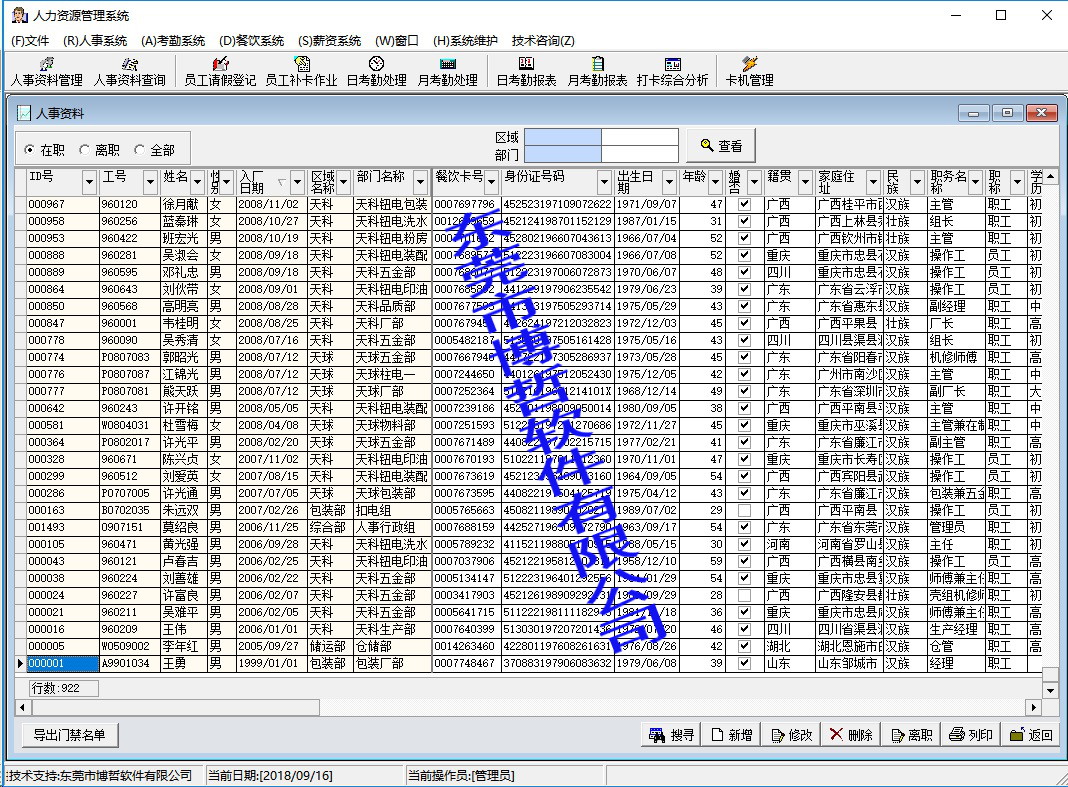
Task: Toggle 婚否 checkbox for employee 朱远双
Action: click(x=743, y=510)
